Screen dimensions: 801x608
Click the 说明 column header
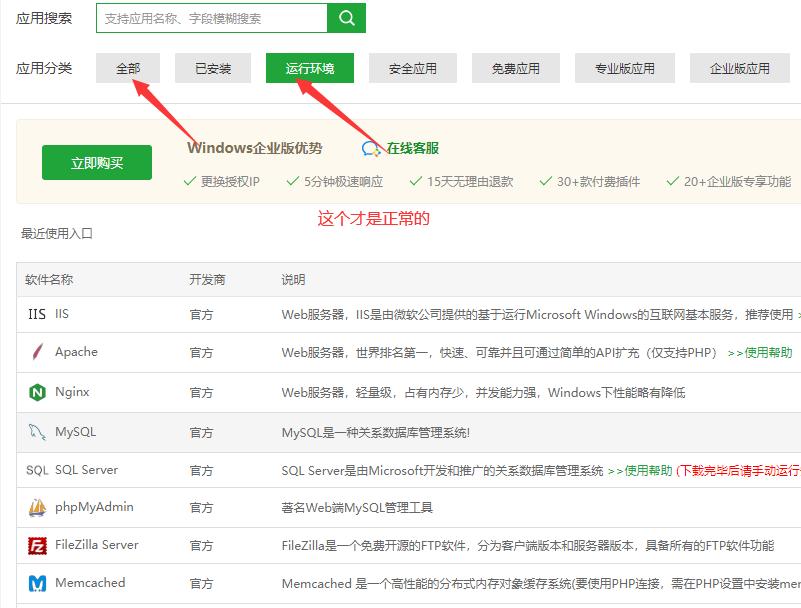293,279
